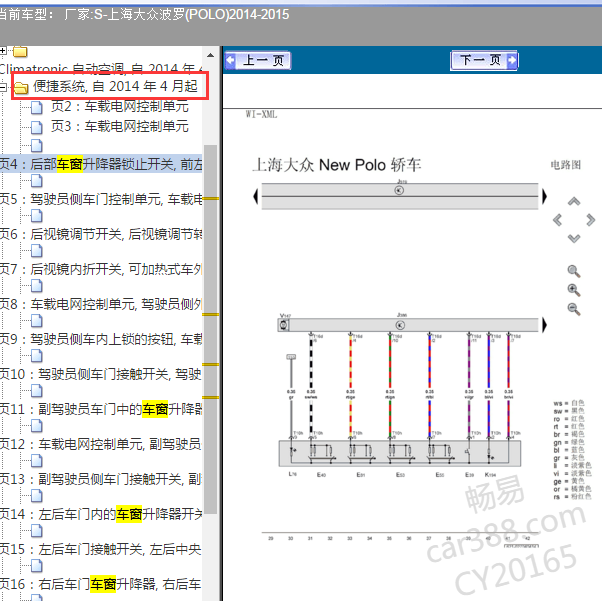
Task: Click the E53 switch label in diagram
Action: point(400,475)
